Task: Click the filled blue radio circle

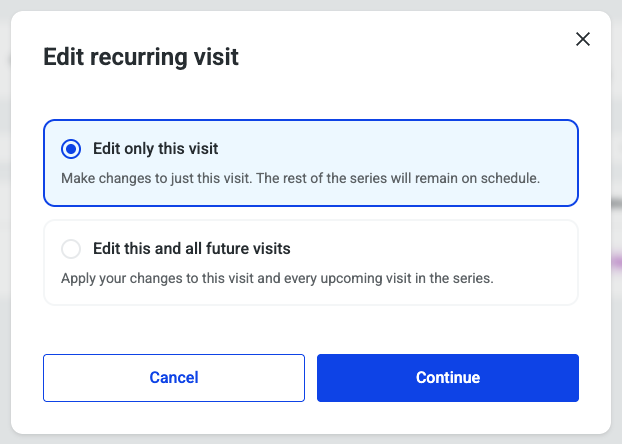Action: pyautogui.click(x=71, y=149)
